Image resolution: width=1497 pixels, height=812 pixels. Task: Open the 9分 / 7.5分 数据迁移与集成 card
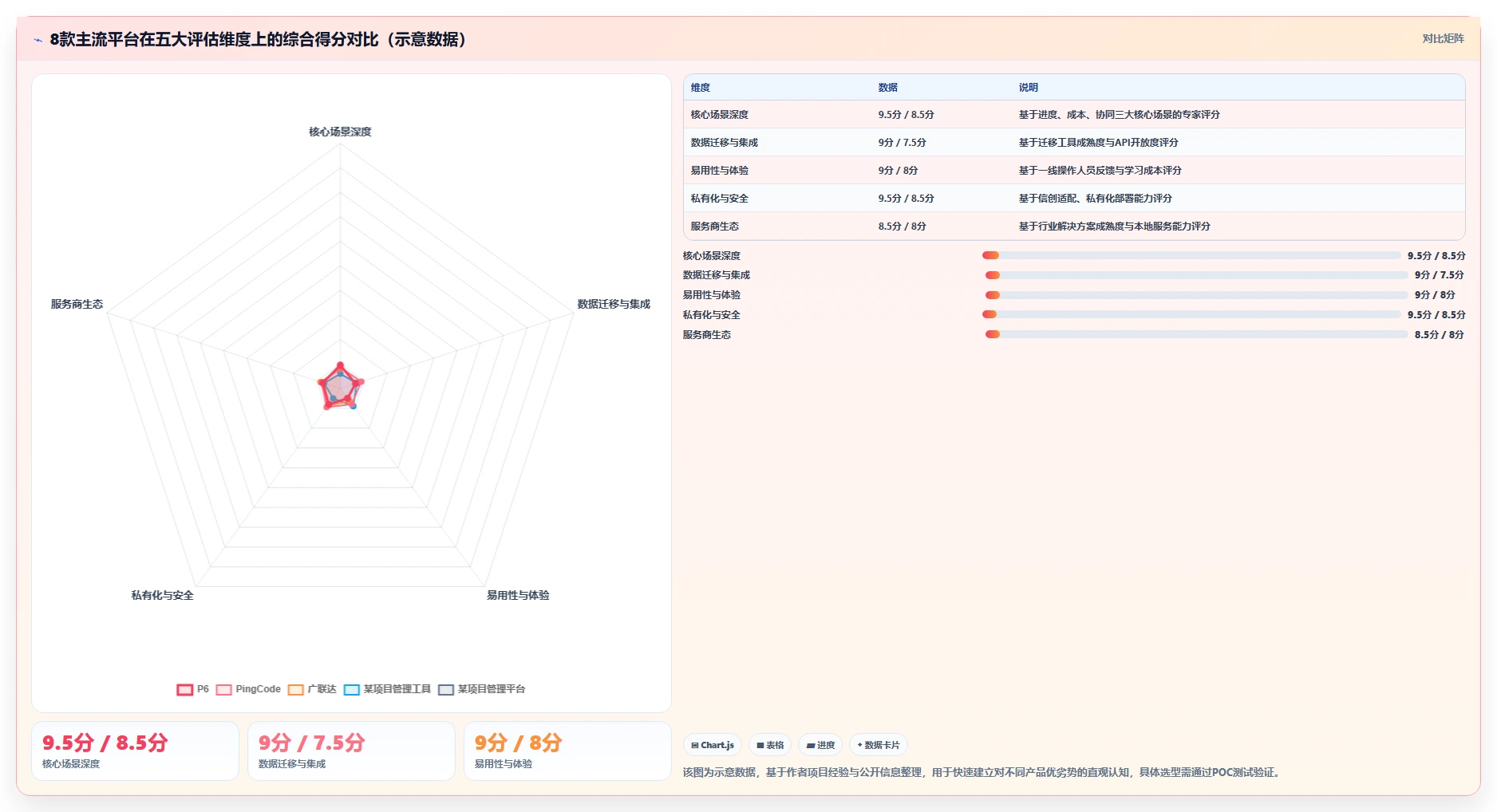tap(351, 751)
